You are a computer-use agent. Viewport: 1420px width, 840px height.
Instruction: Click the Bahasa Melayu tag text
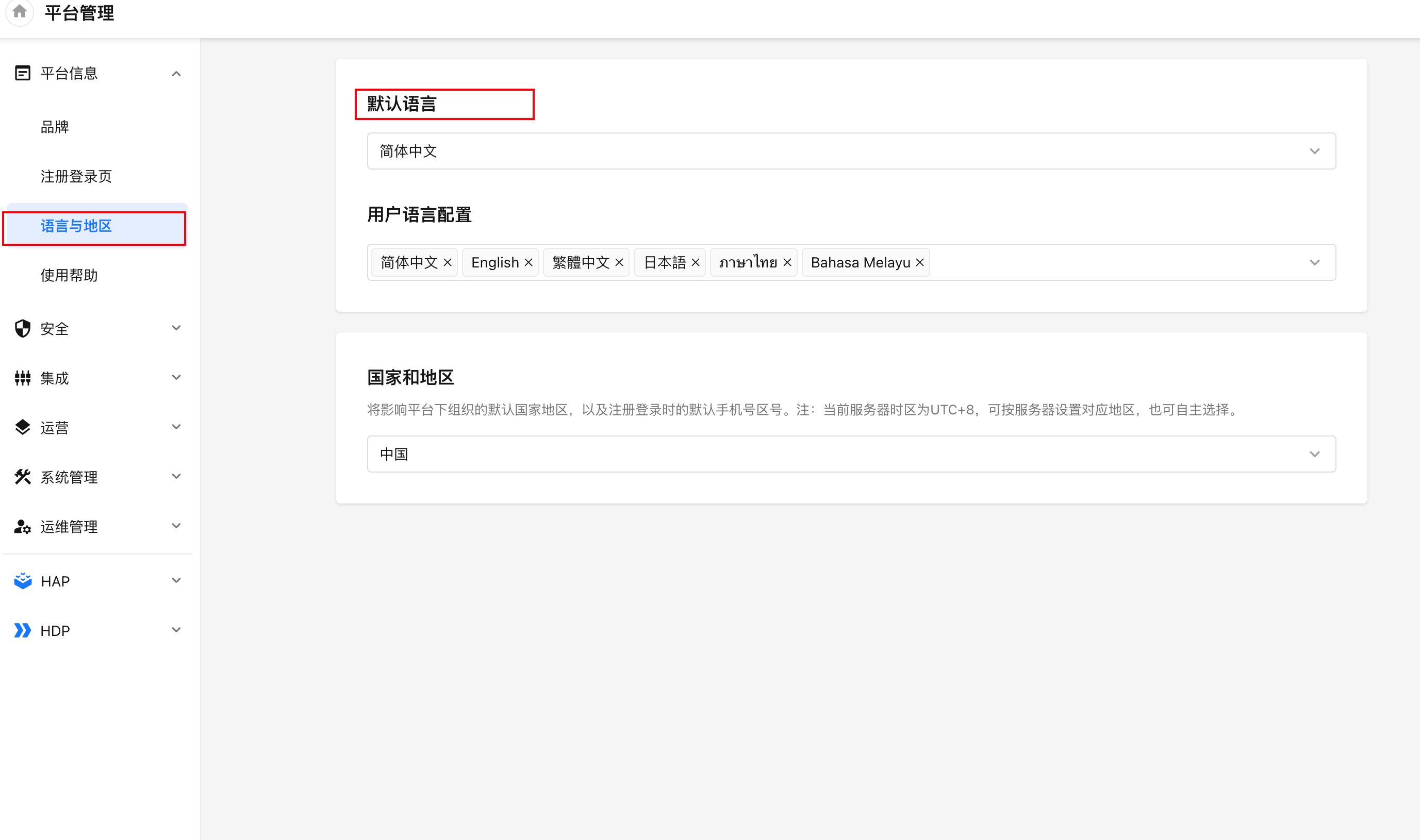click(861, 263)
